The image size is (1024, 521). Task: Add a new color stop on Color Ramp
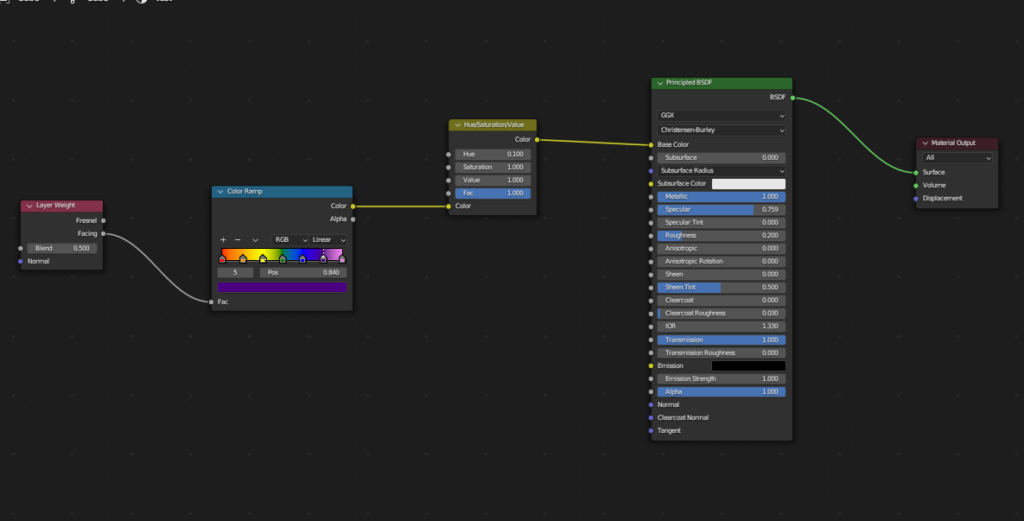pos(223,240)
